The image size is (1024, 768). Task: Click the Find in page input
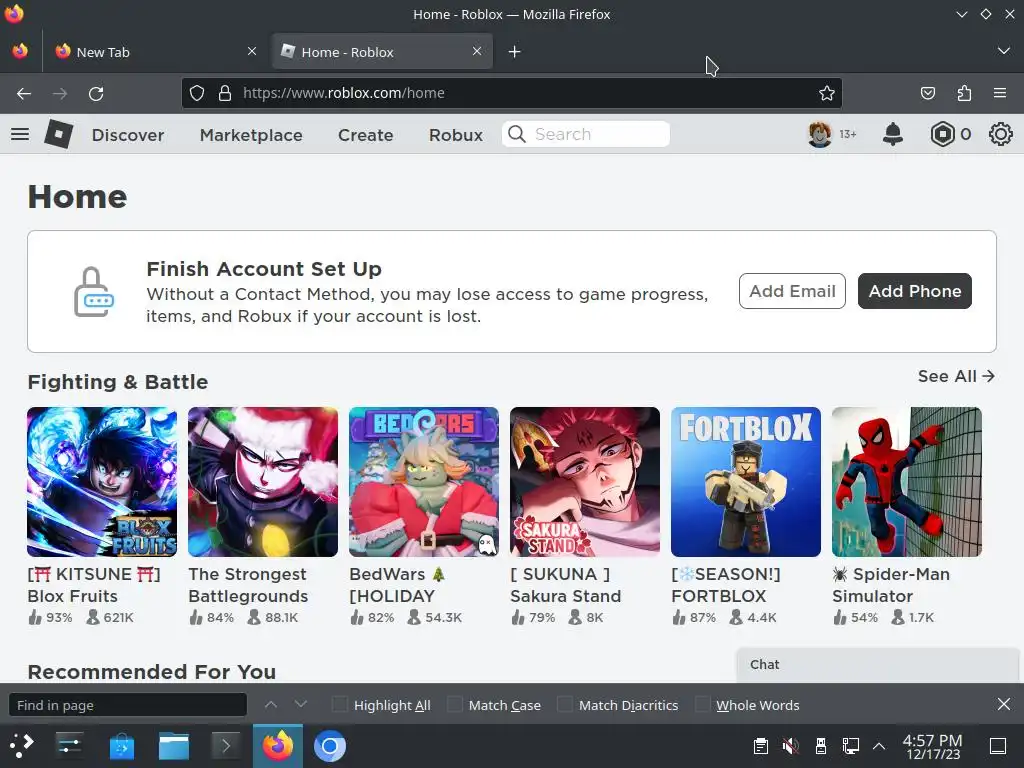tap(128, 705)
